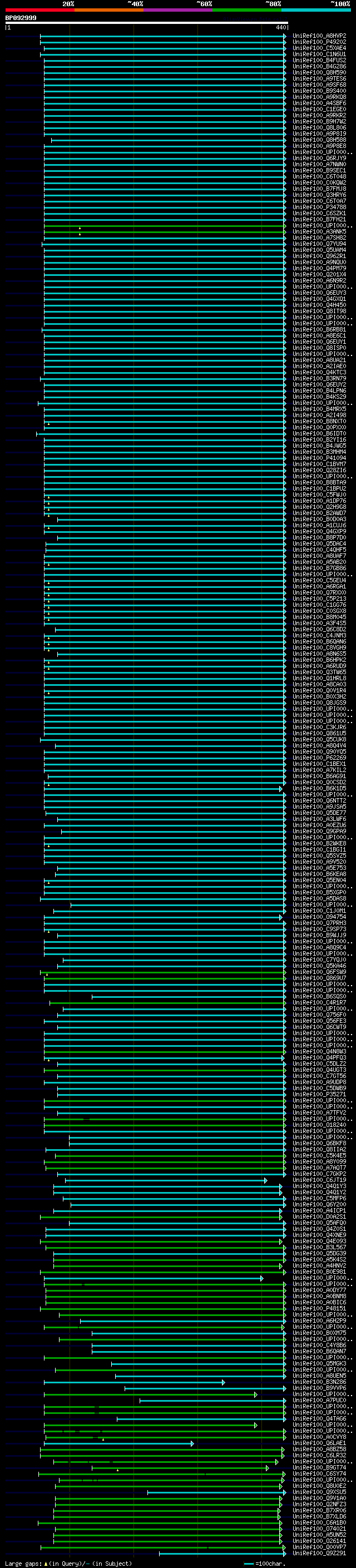Click the red ~20% identity legend bar
Screen dimensions: 356x1568
point(39,10)
